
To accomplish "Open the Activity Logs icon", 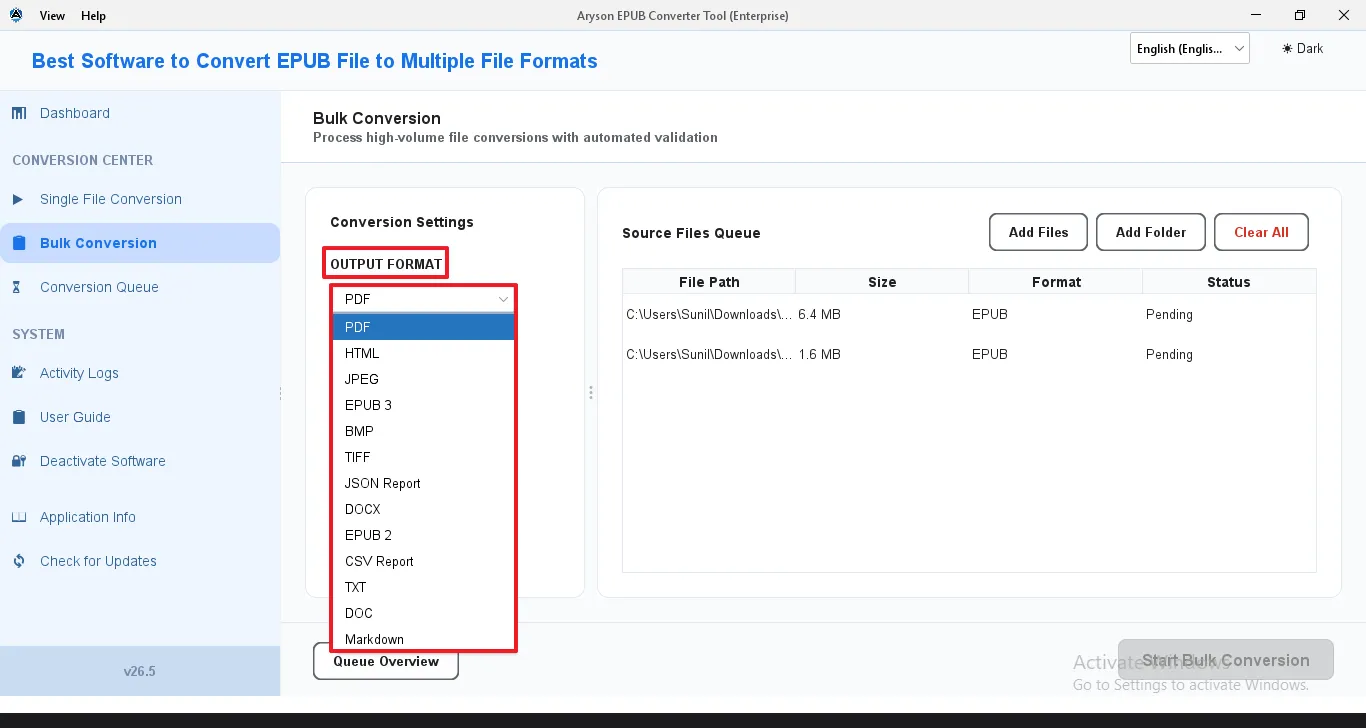I will point(19,373).
